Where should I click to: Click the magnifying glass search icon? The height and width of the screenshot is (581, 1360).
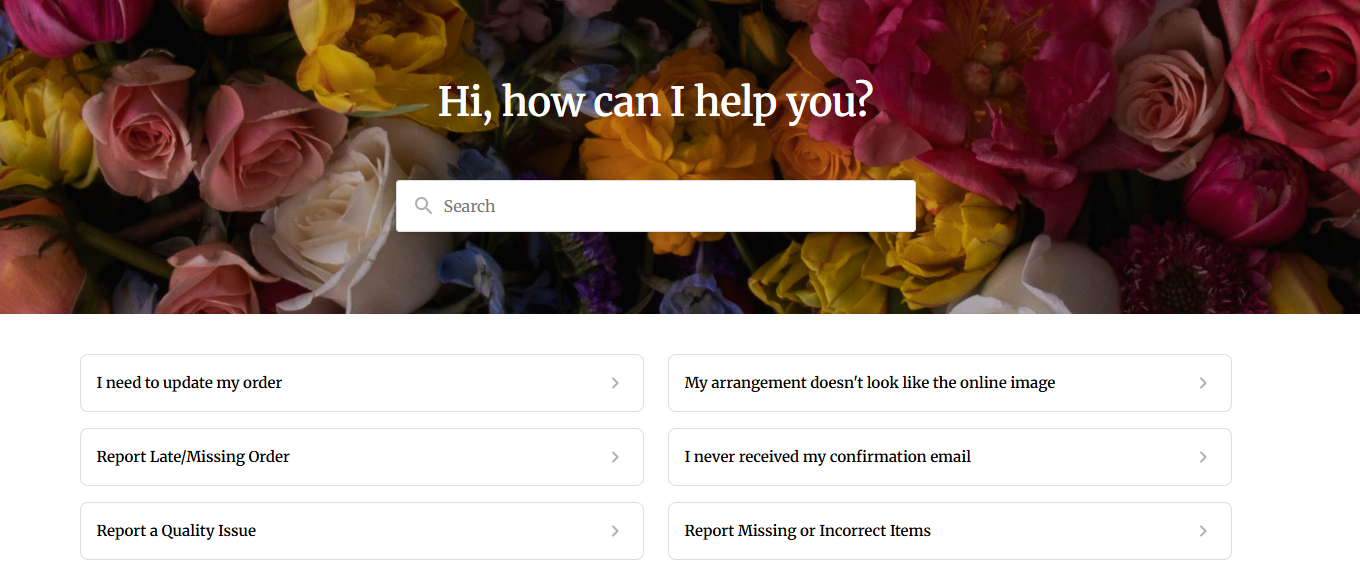point(423,206)
